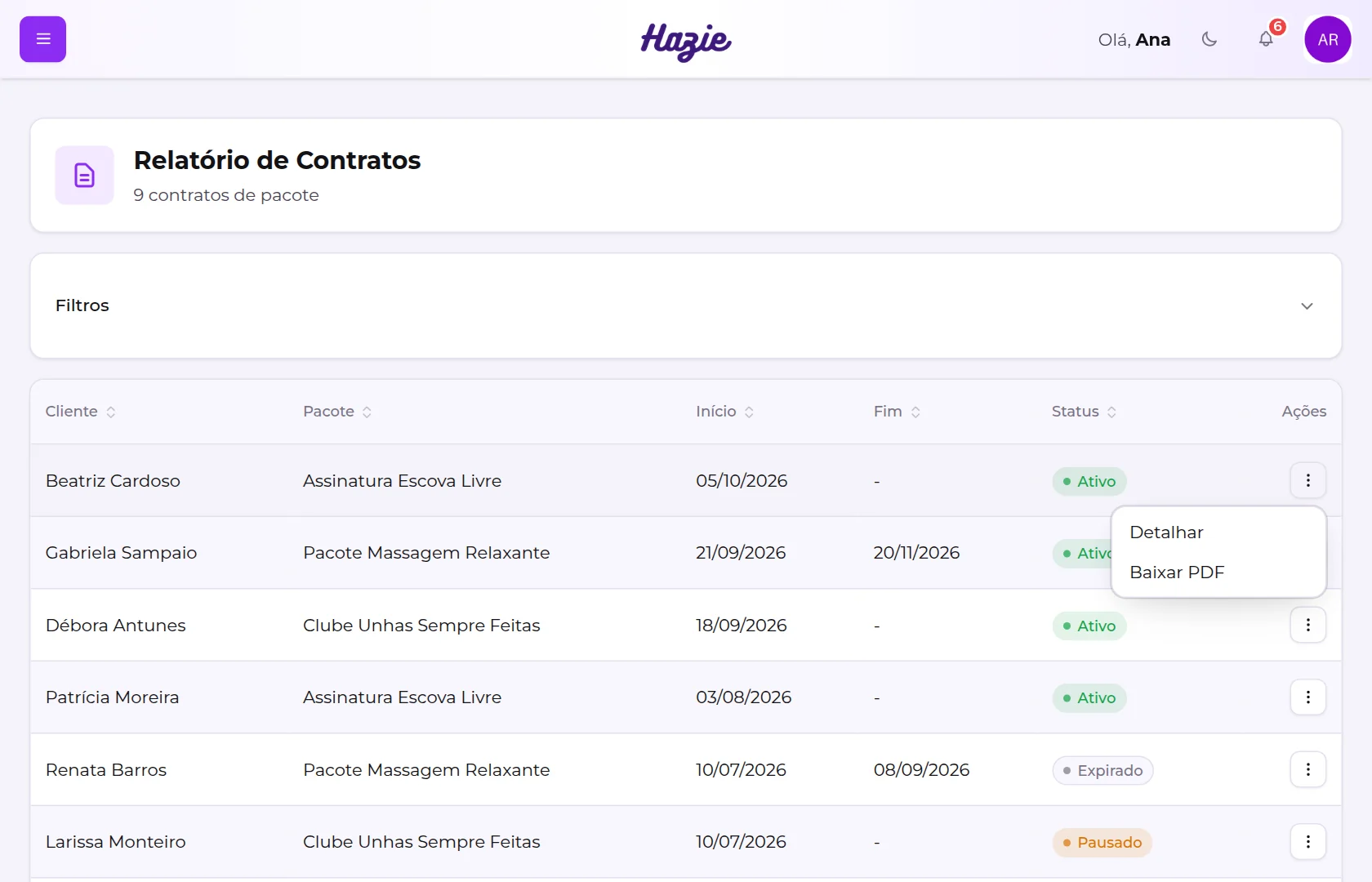Click the Ações column header
Image resolution: width=1372 pixels, height=882 pixels.
pos(1303,412)
